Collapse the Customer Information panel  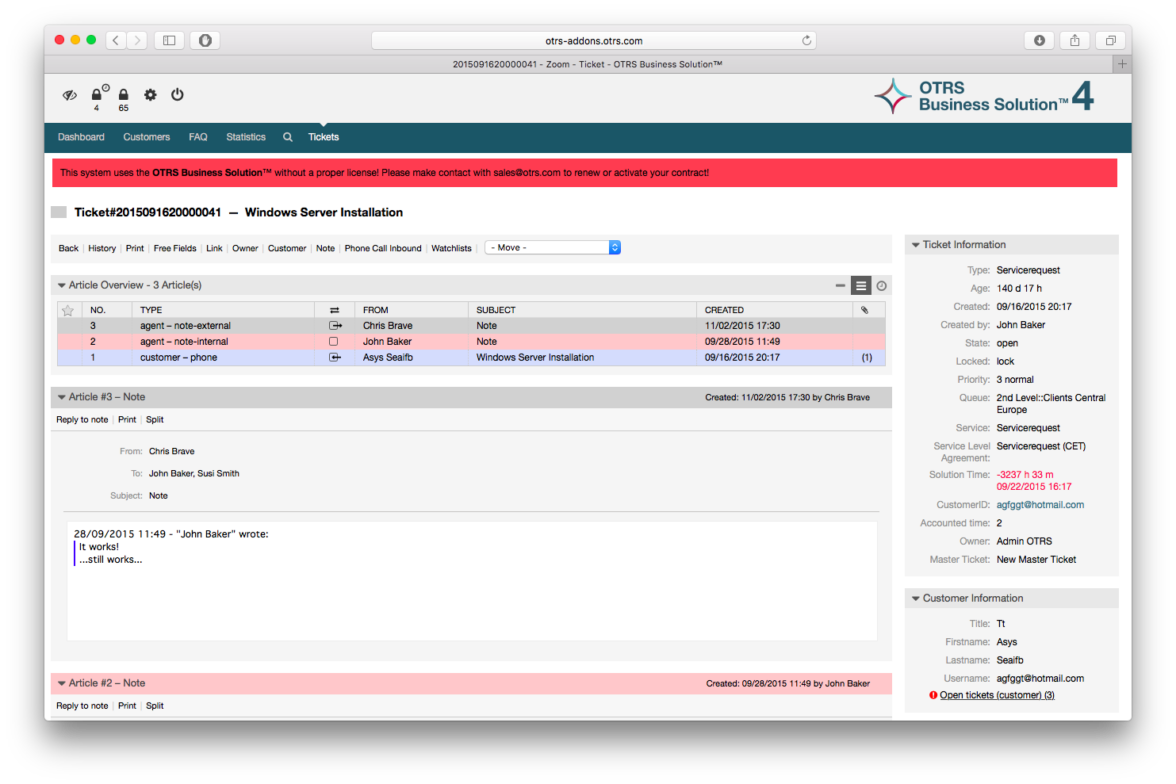915,599
